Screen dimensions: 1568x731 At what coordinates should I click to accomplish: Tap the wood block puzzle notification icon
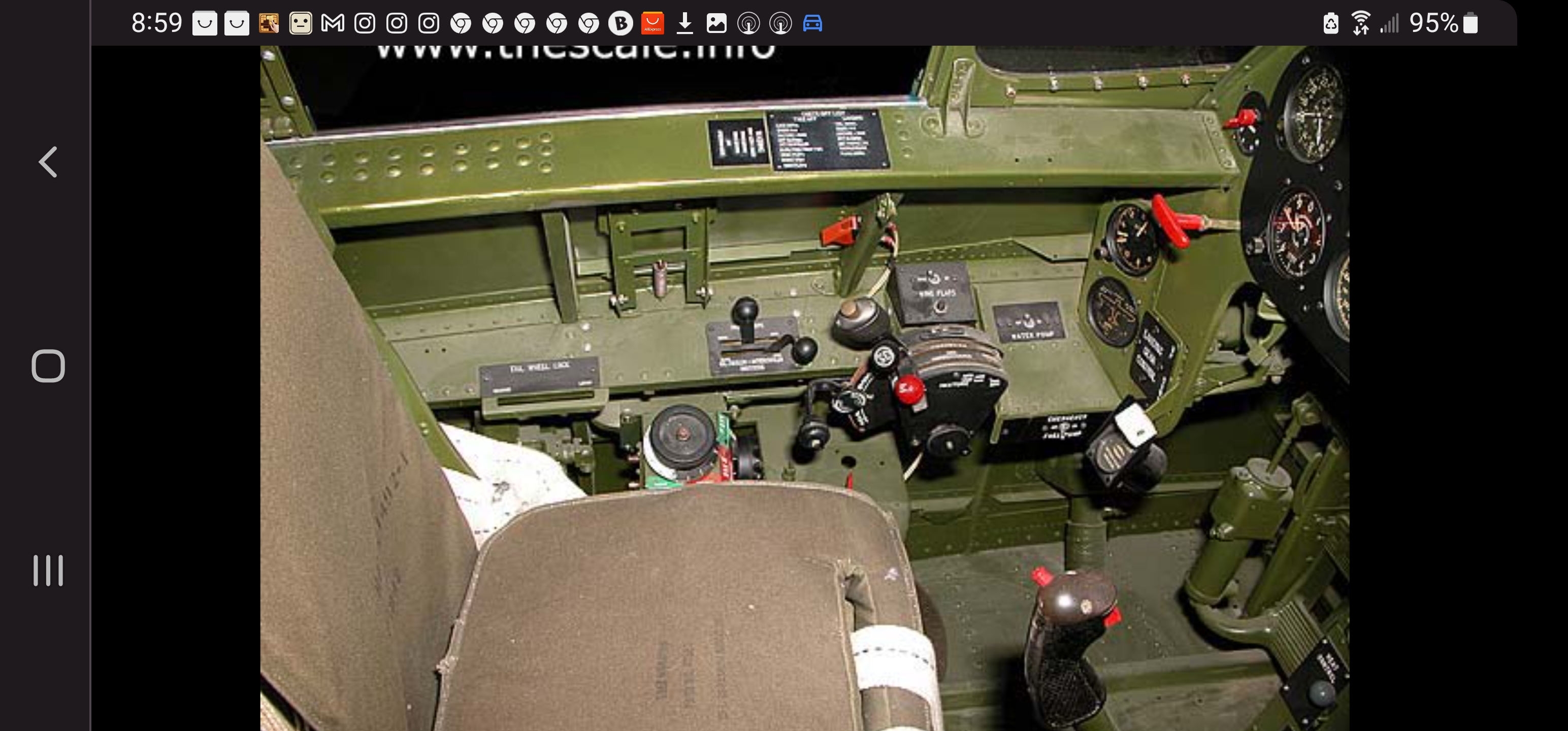(269, 24)
